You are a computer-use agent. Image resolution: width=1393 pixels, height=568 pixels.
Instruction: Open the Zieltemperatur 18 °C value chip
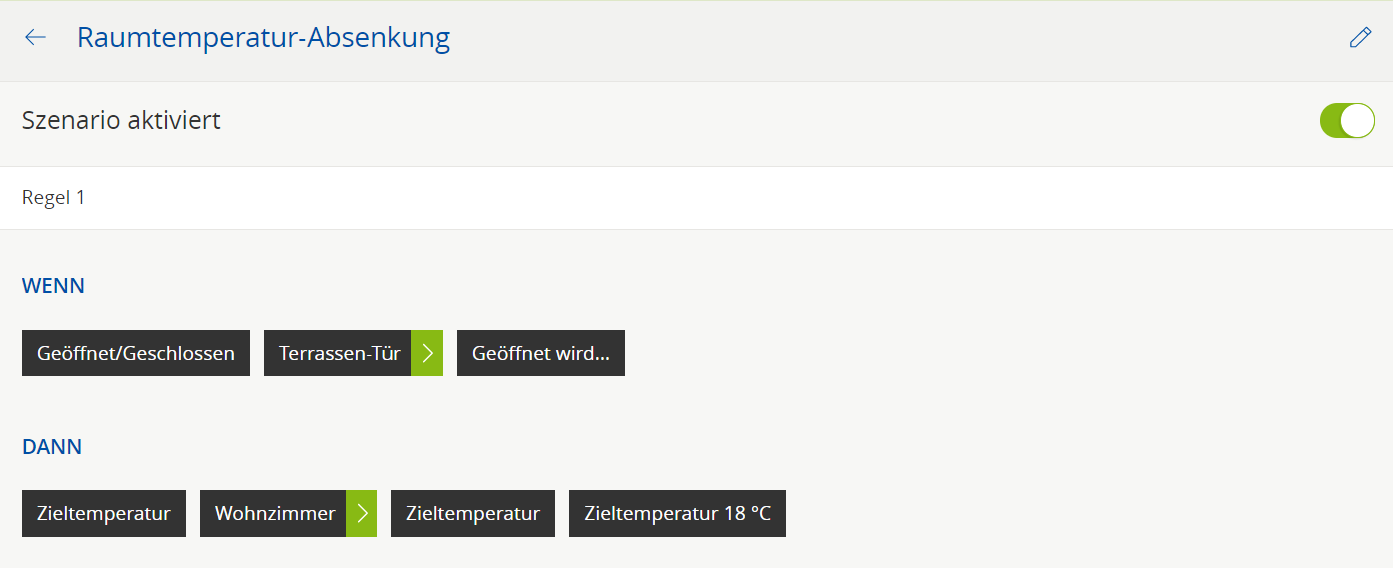click(x=677, y=514)
